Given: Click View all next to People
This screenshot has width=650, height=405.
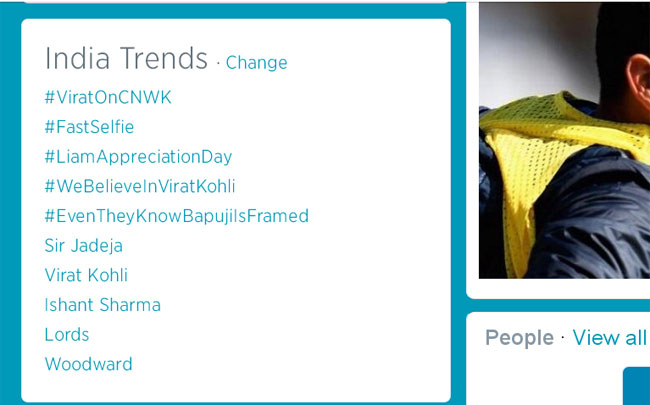Looking at the screenshot, I should point(609,338).
